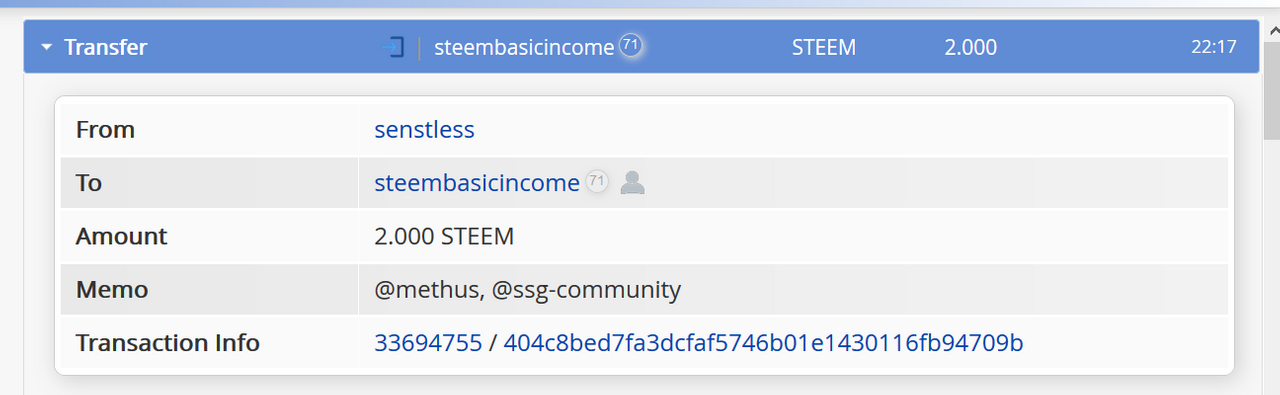This screenshot has width=1280, height=395.
Task: Click steembasicincome name in the blue header
Action: coord(524,47)
